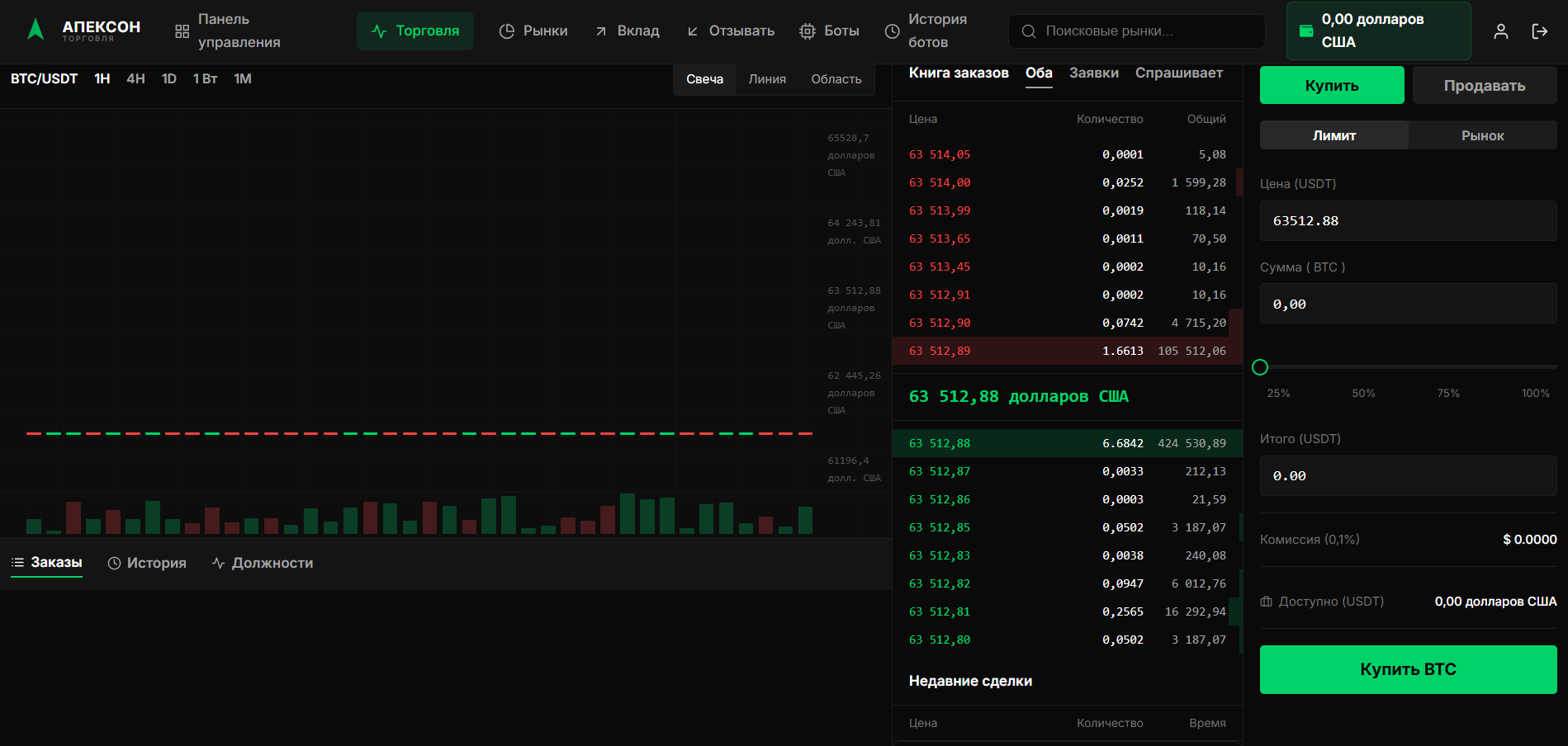Filter the order book to Спрашивает

click(1179, 73)
